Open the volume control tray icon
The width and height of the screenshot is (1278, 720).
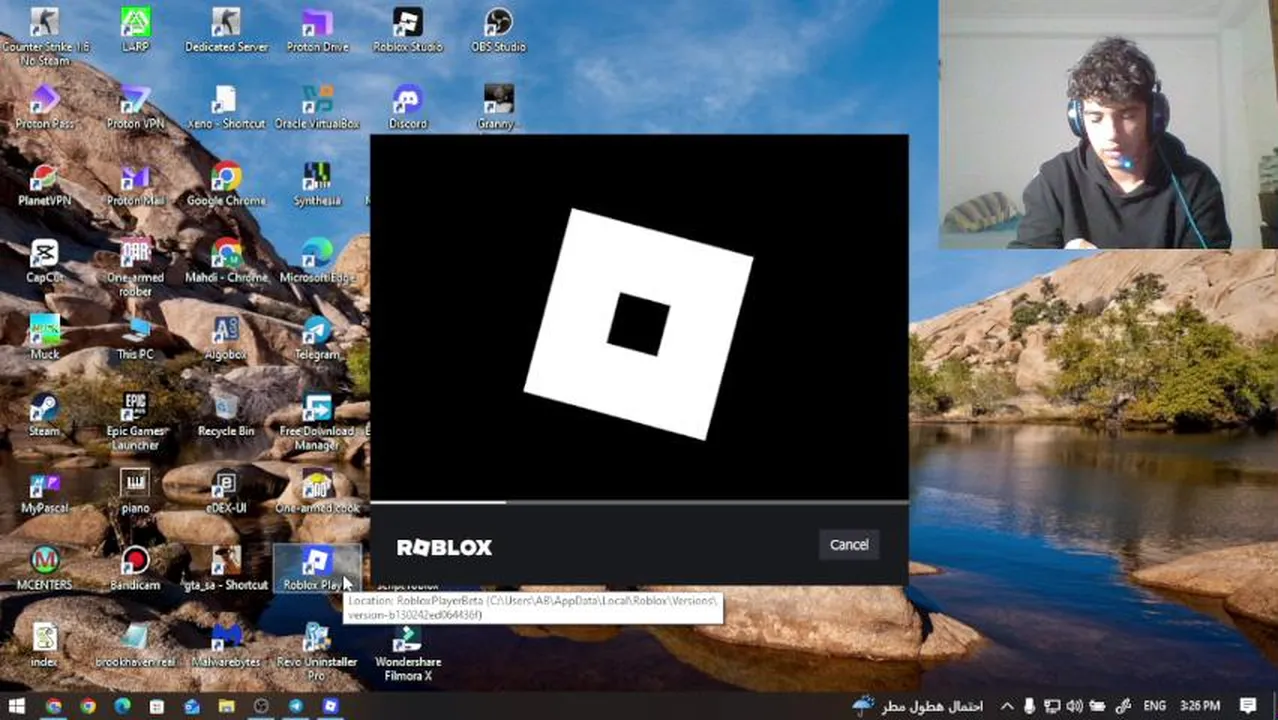pos(1074,706)
